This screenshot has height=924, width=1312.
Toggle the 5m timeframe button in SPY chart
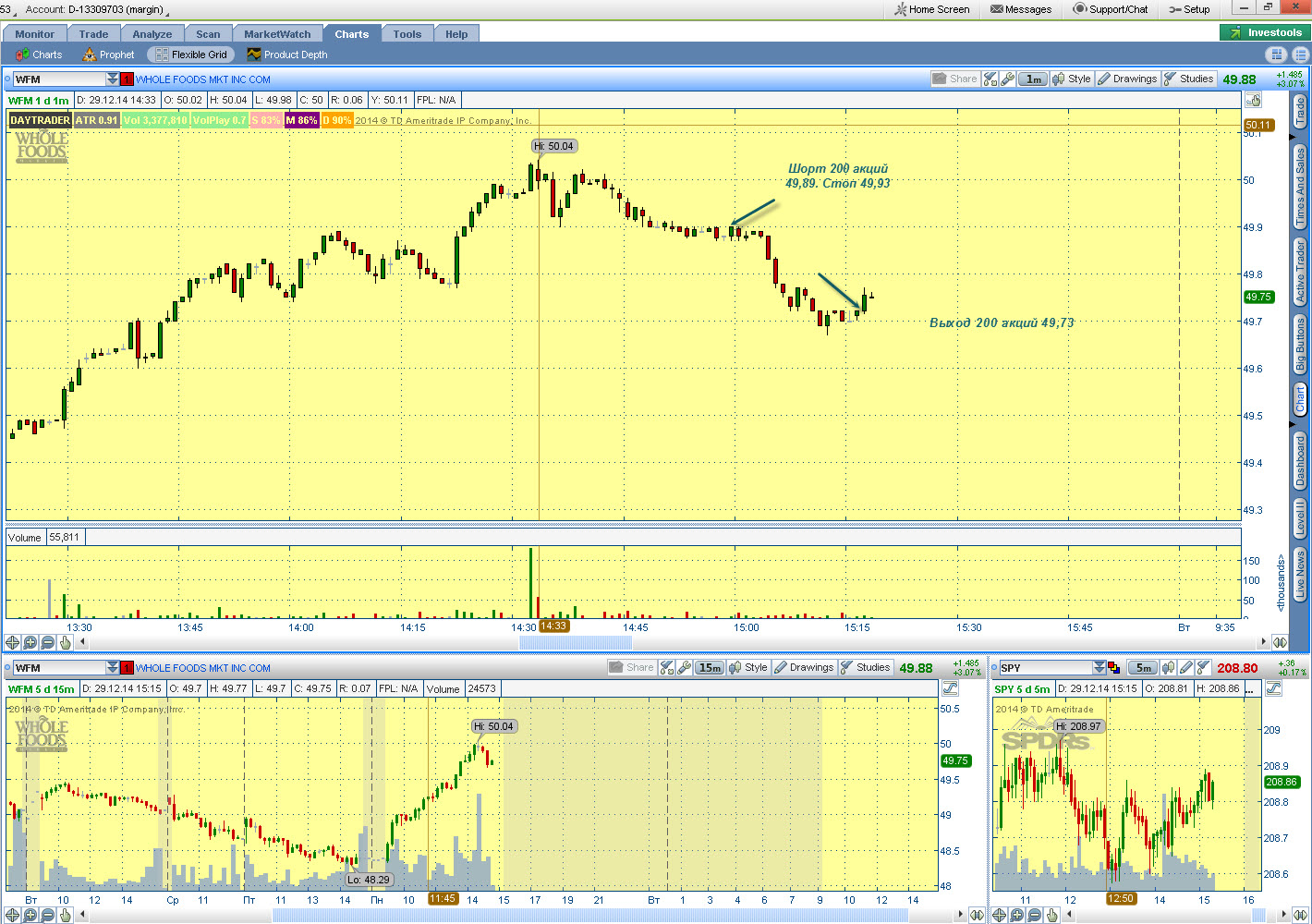click(1142, 668)
